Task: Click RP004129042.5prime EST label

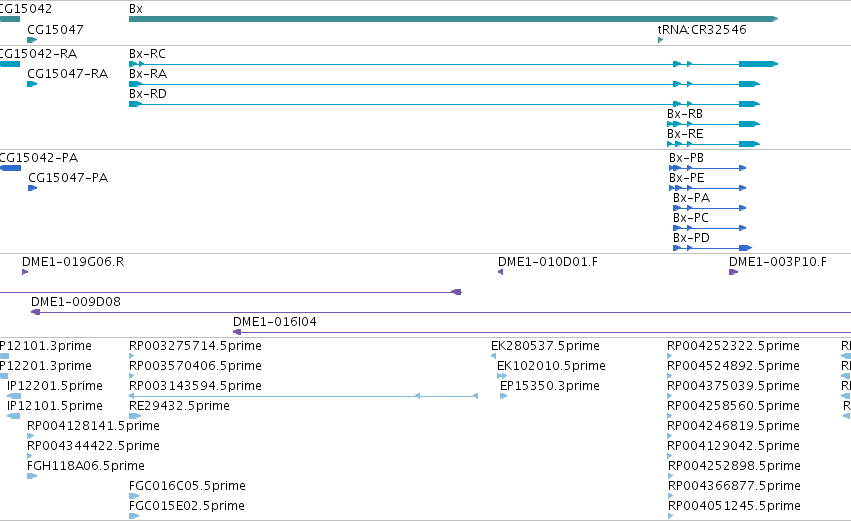Action: (x=733, y=447)
